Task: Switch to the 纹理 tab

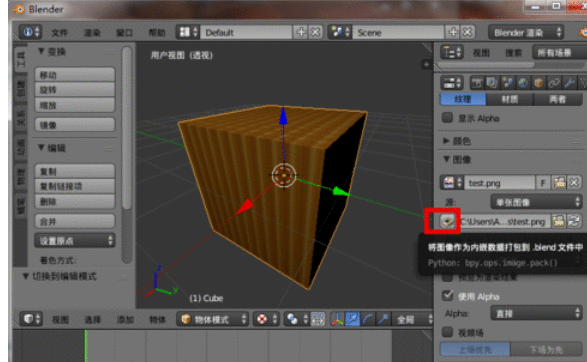Action: 463,99
